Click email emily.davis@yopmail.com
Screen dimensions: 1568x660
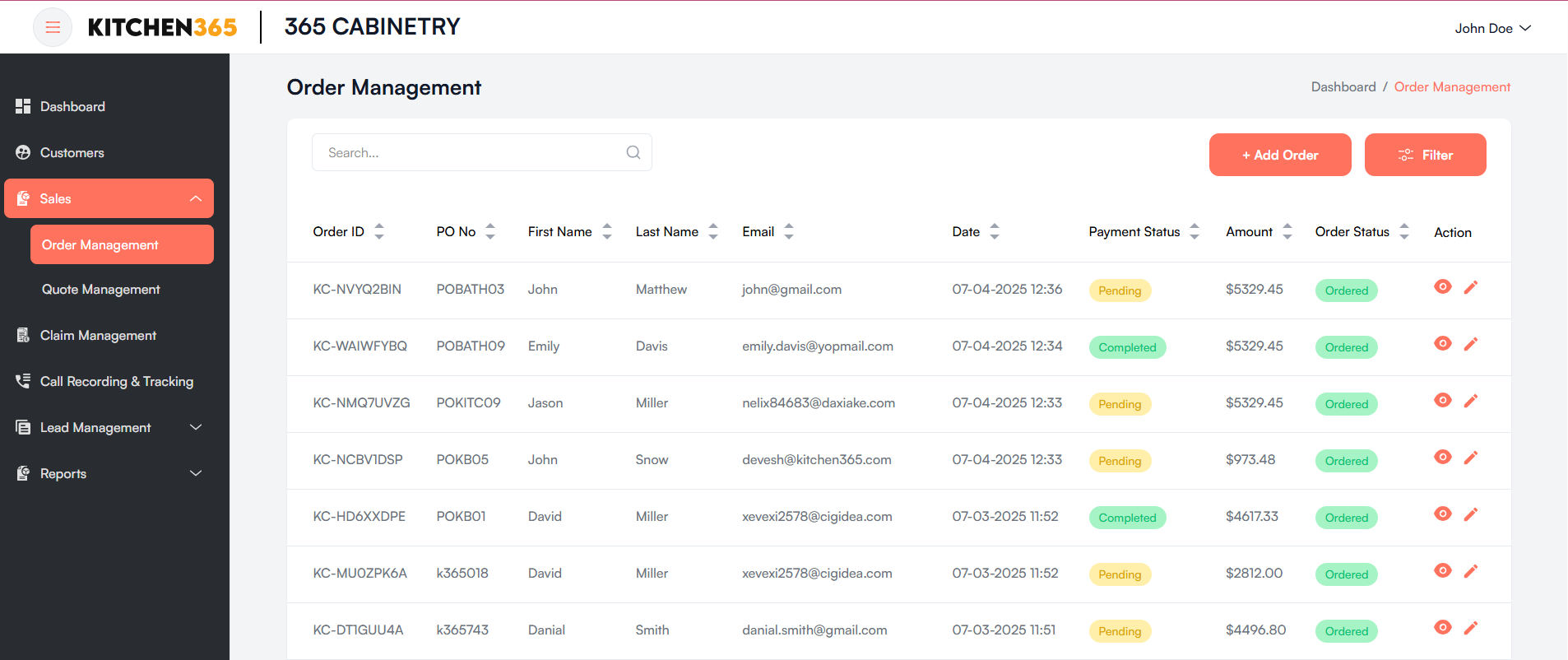pos(817,346)
